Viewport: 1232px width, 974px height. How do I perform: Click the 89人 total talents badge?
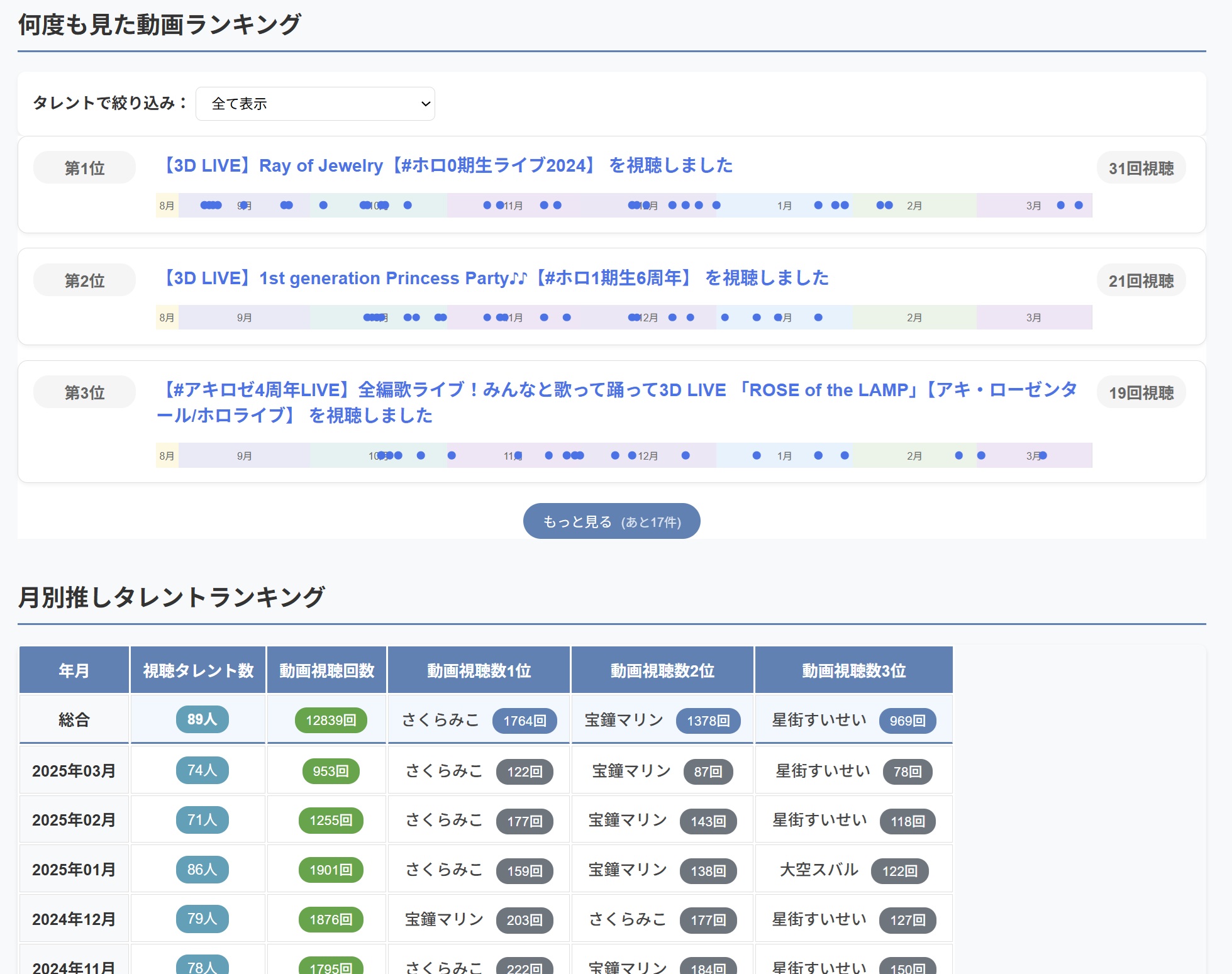point(202,719)
